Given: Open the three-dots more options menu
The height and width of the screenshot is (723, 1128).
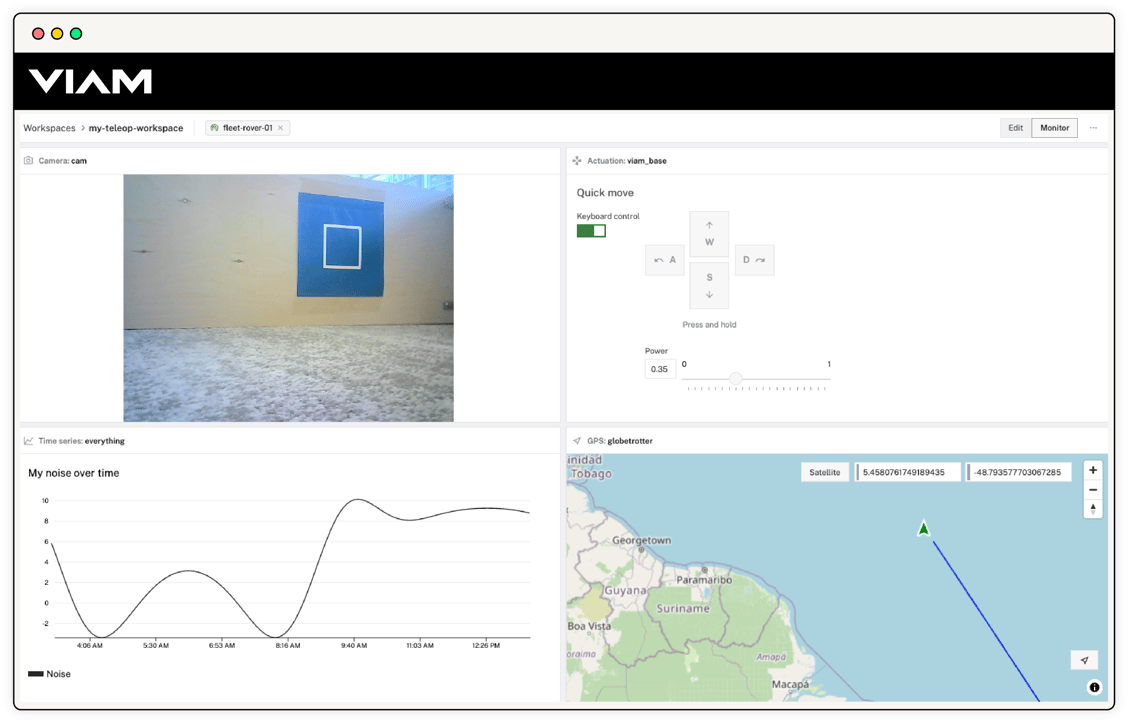Looking at the screenshot, I should point(1093,128).
